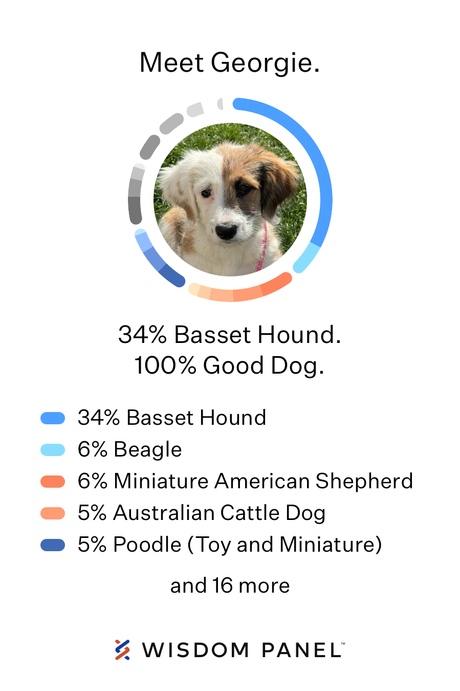The image size is (460, 691).
Task: Select the light blue Beagle legend swatch
Action: point(53,450)
